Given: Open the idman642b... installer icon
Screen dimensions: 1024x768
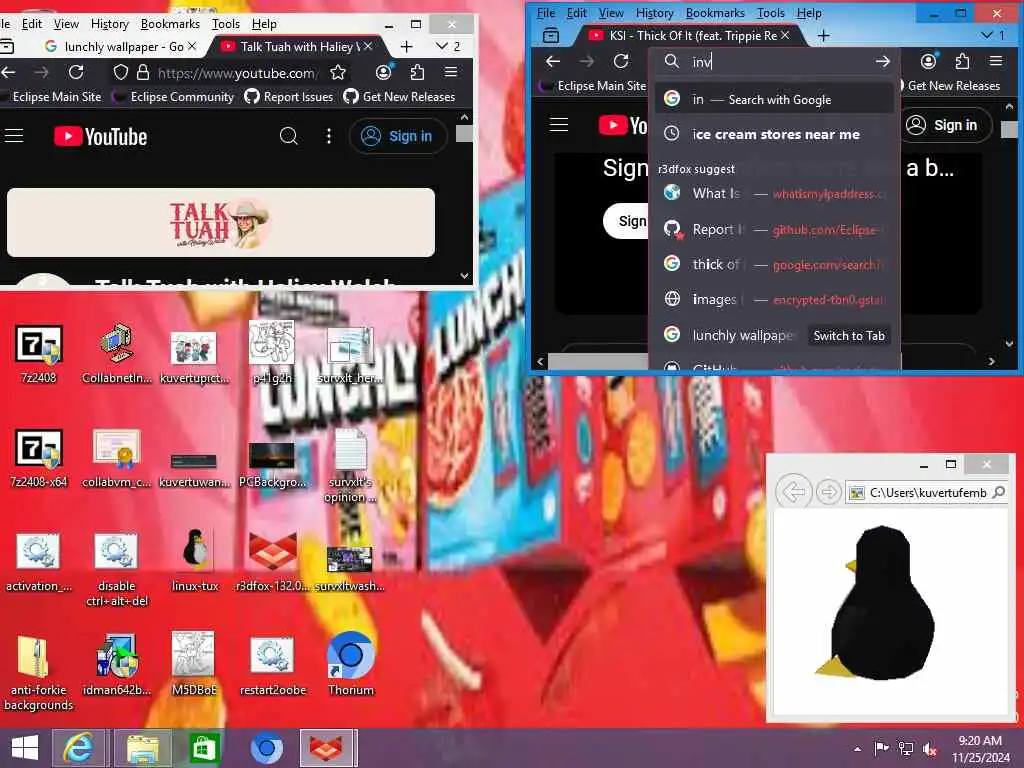Looking at the screenshot, I should coord(116,665).
